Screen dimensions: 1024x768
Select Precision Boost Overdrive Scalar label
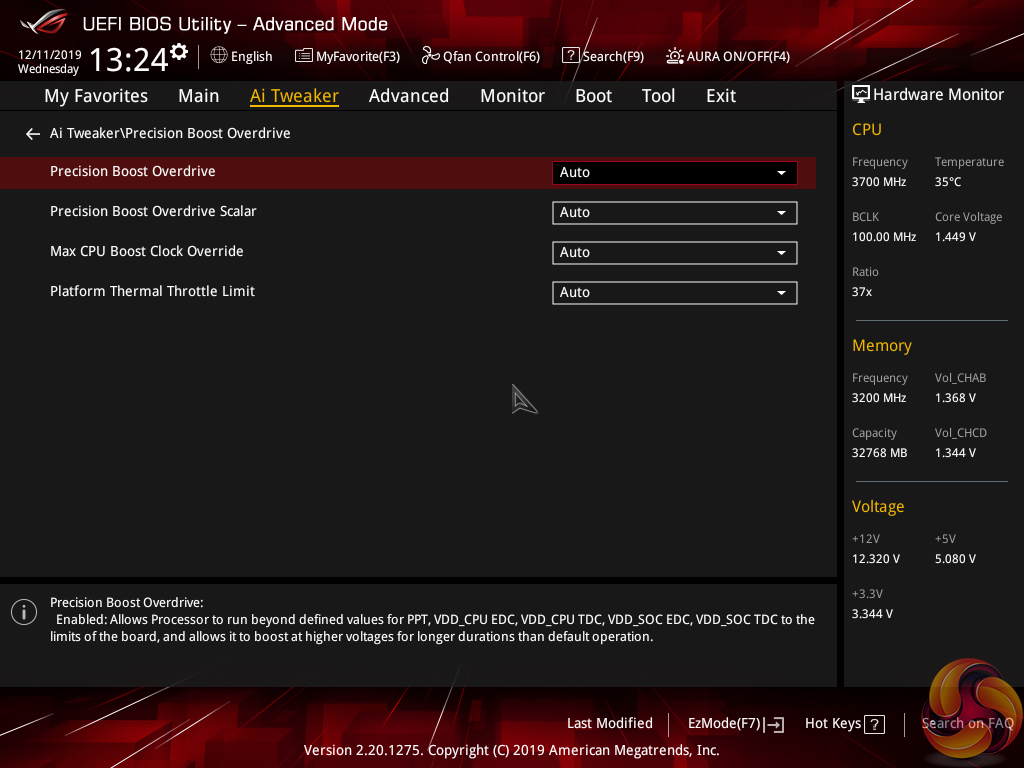[153, 211]
